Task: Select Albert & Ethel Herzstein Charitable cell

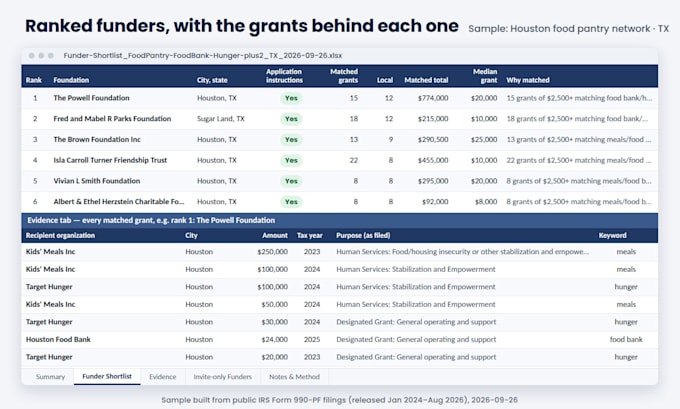Action: click(119, 202)
